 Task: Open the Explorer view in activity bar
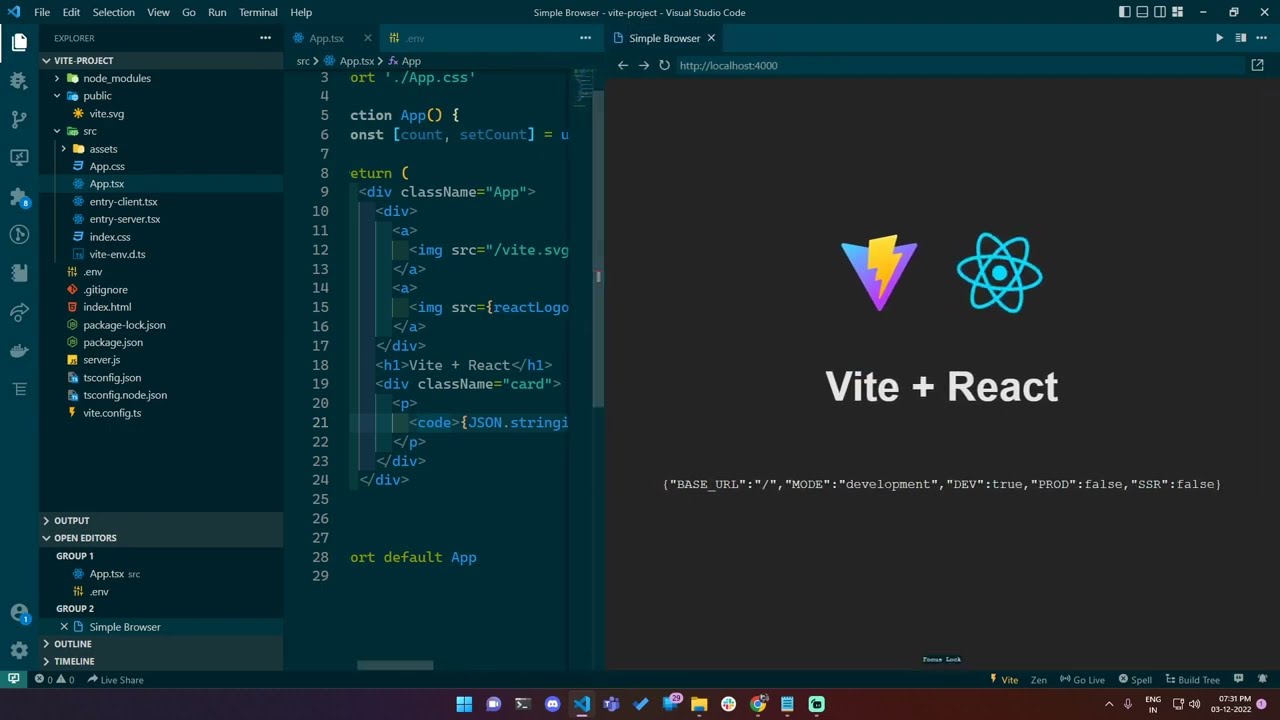(x=19, y=42)
